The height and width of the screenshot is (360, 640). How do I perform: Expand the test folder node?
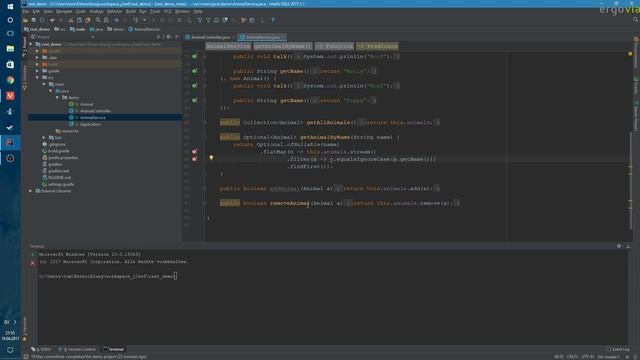(x=44, y=138)
